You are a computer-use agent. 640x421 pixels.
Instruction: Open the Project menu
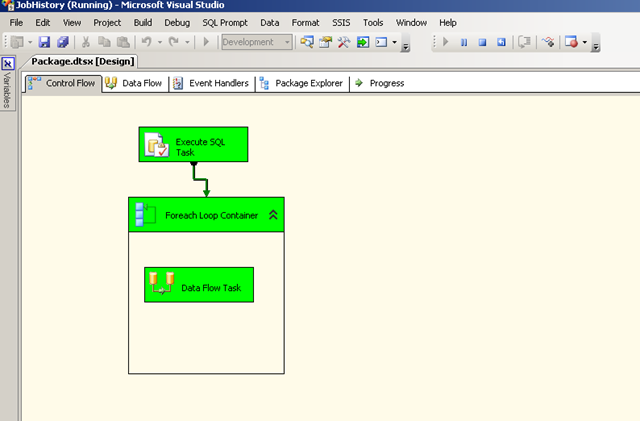coord(107,23)
